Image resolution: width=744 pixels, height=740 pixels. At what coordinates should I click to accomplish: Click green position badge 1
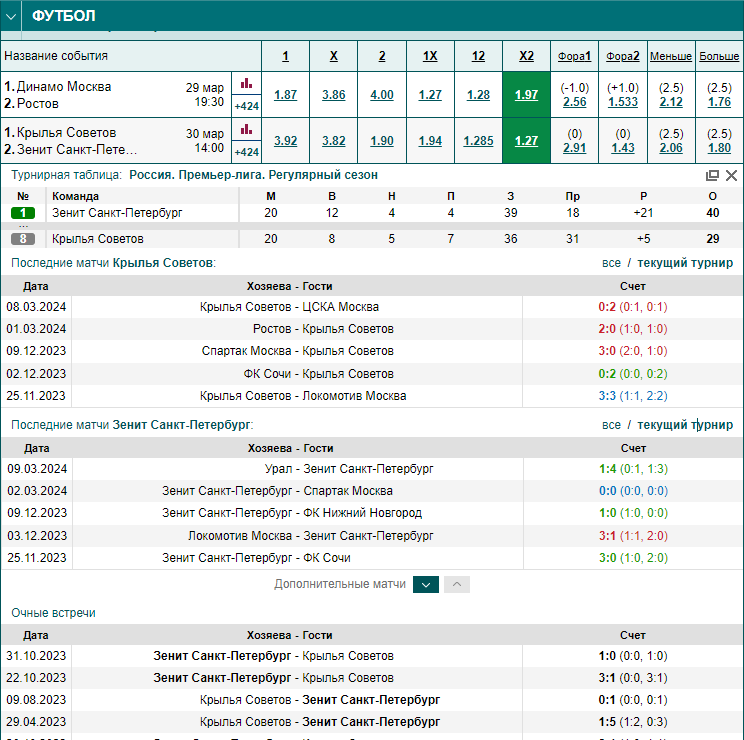23,213
